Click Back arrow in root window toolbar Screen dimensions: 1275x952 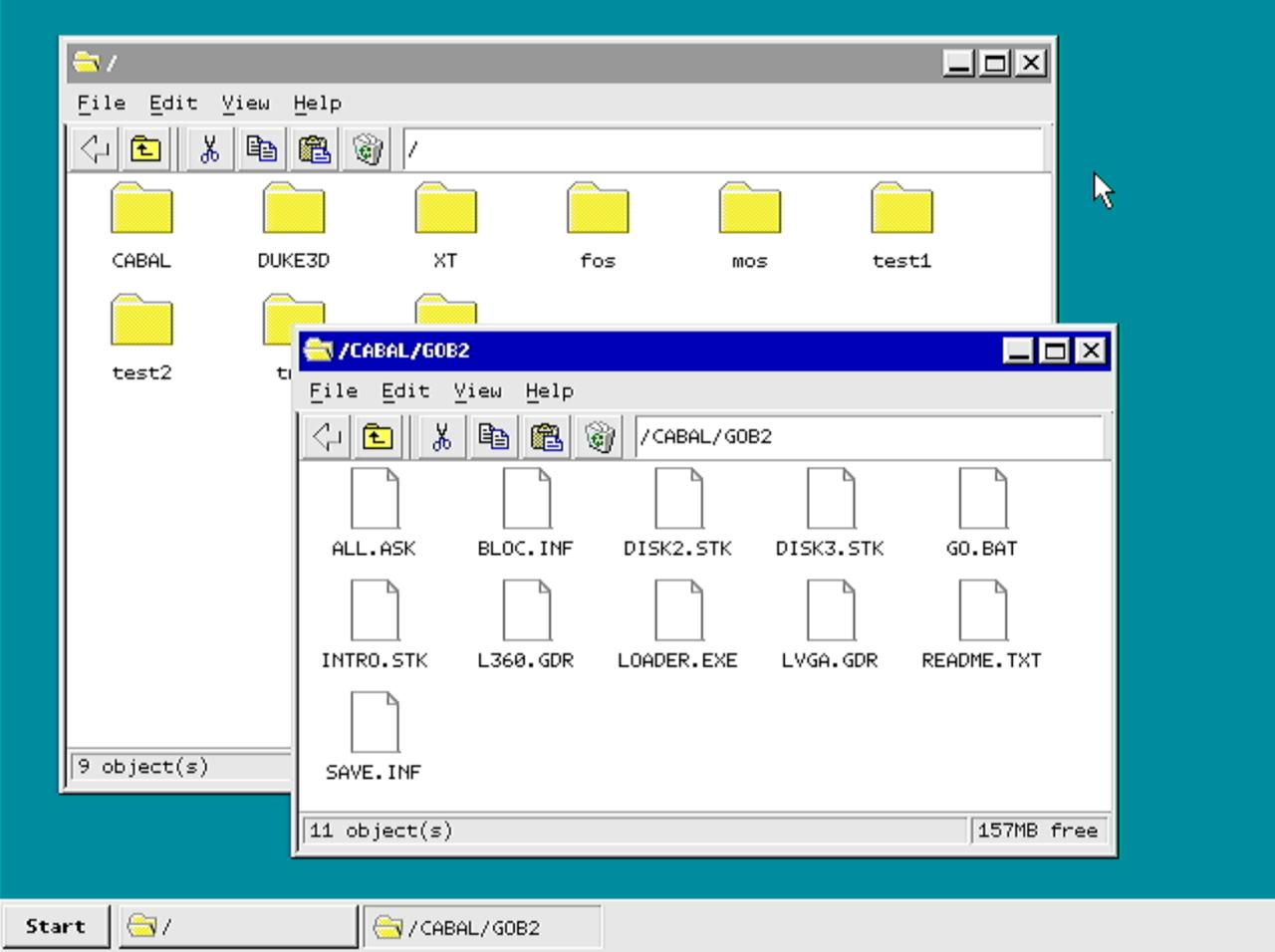(96, 149)
